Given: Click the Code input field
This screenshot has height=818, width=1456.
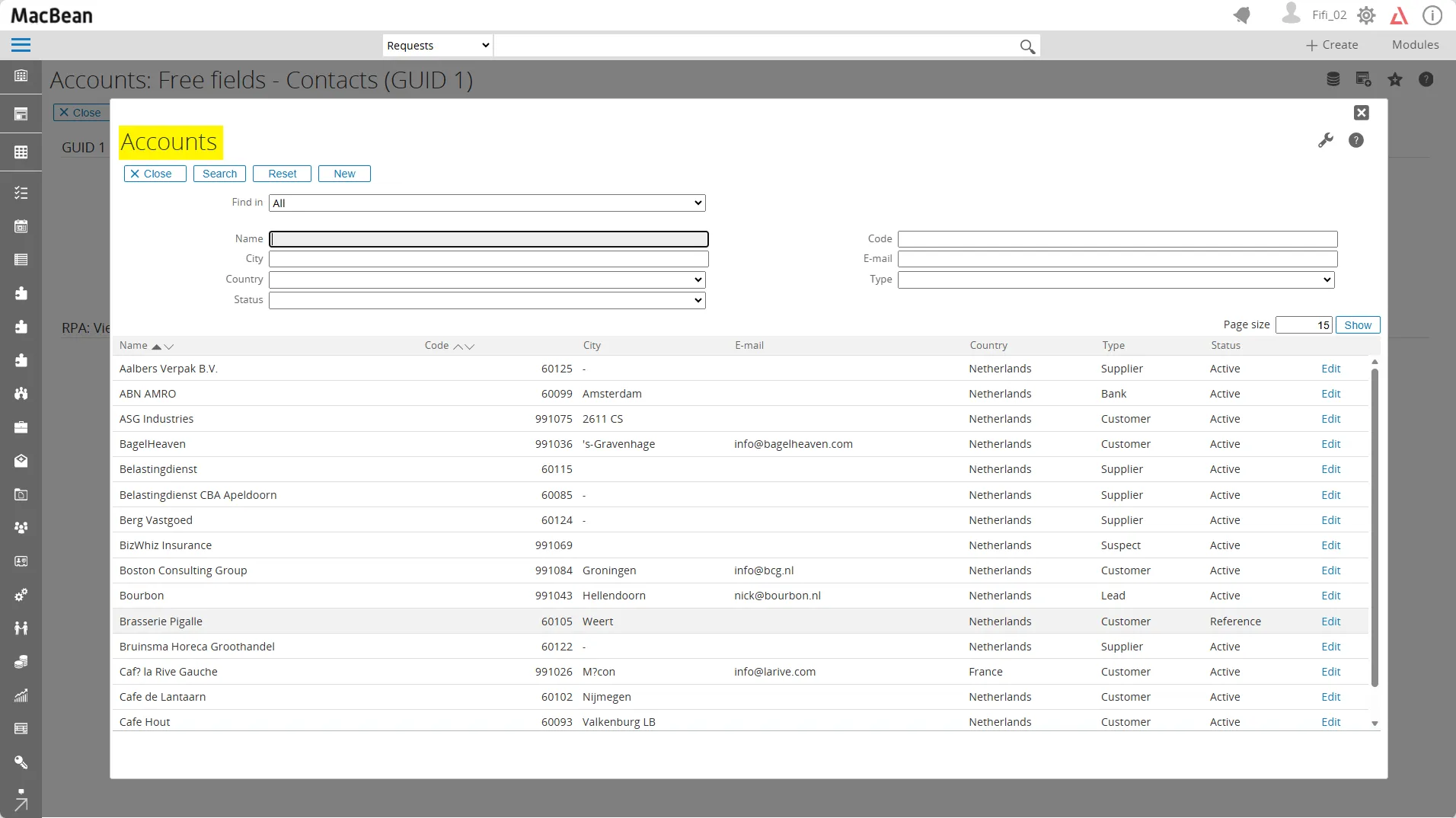Looking at the screenshot, I should [1117, 239].
